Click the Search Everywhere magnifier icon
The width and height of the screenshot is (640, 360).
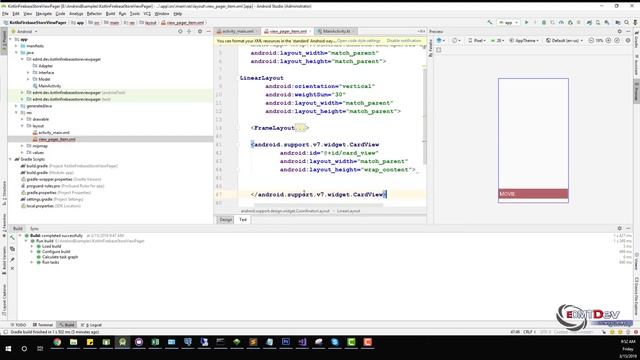tap(627, 22)
